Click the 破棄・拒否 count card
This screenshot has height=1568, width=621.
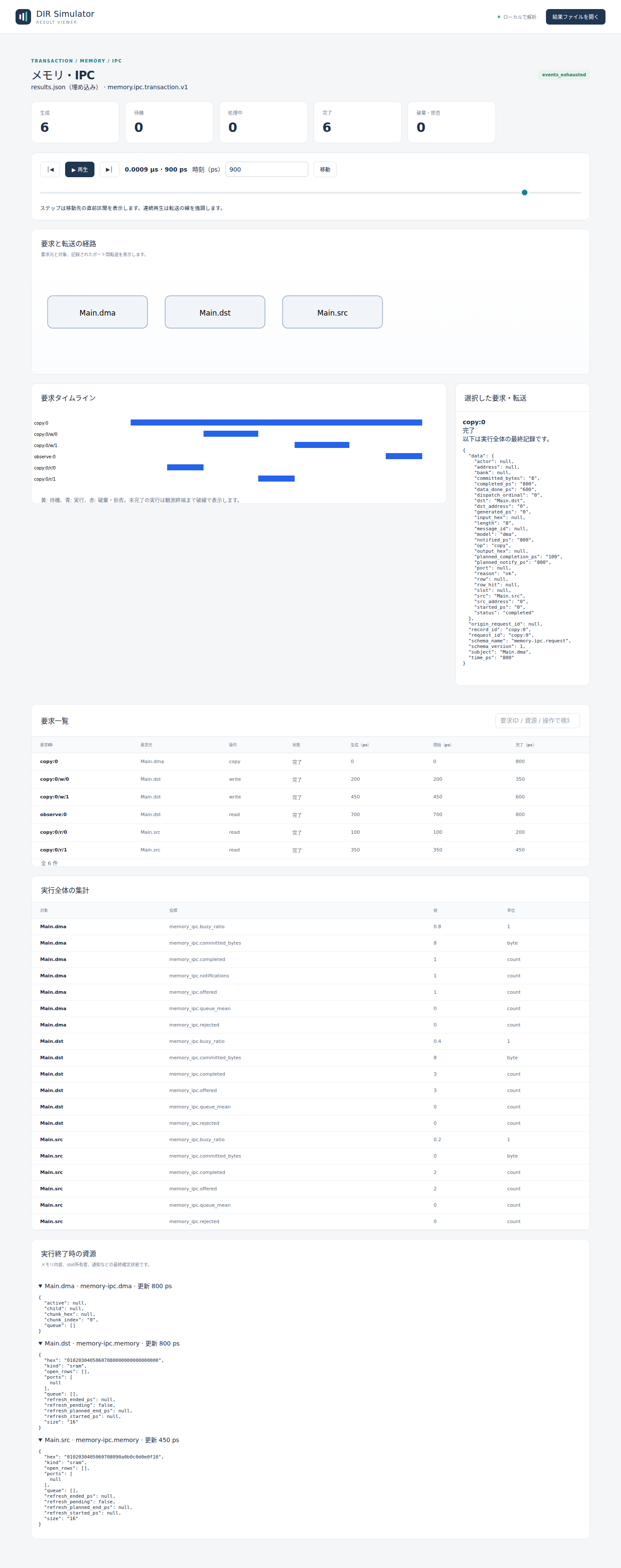coord(451,122)
